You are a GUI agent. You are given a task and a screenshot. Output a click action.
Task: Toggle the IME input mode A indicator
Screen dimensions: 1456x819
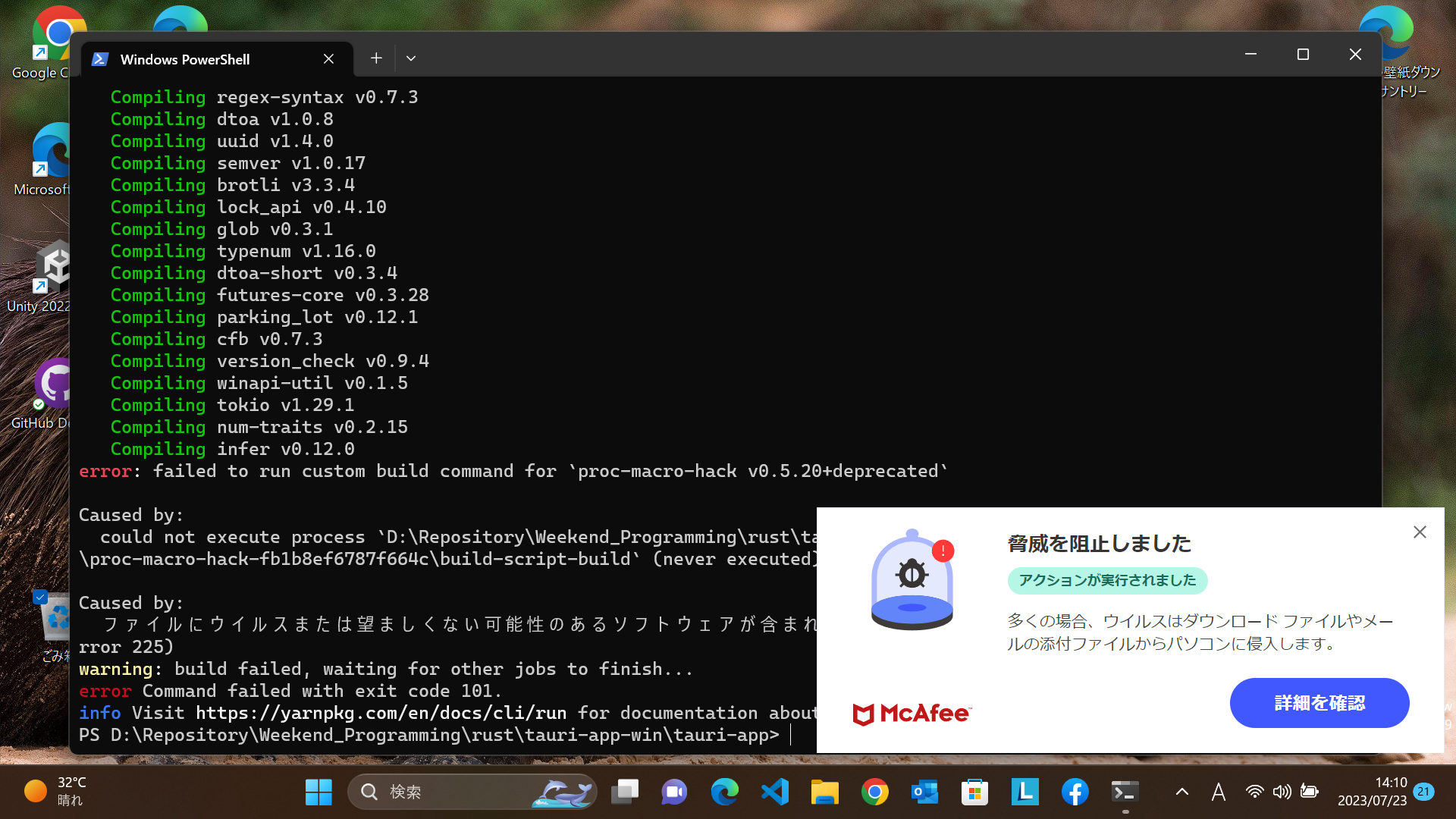coord(1218,792)
